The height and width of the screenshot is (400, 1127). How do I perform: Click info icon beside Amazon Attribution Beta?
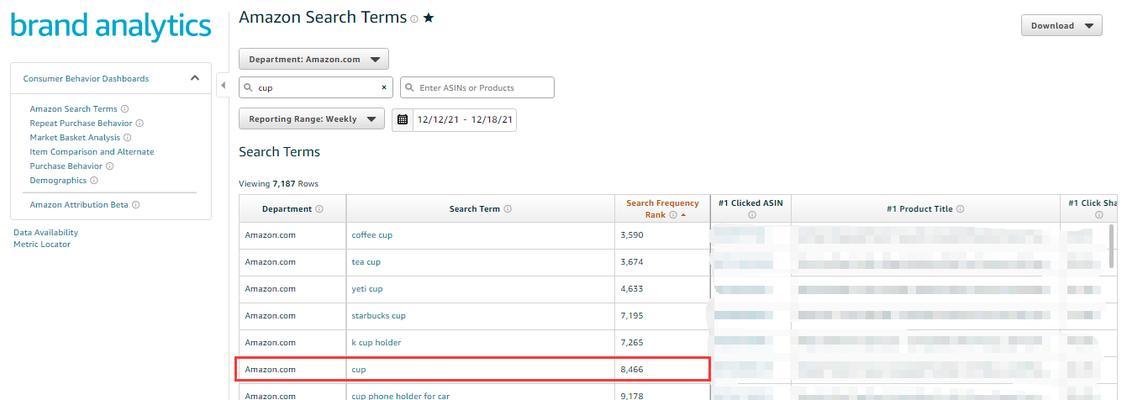click(x=136, y=205)
